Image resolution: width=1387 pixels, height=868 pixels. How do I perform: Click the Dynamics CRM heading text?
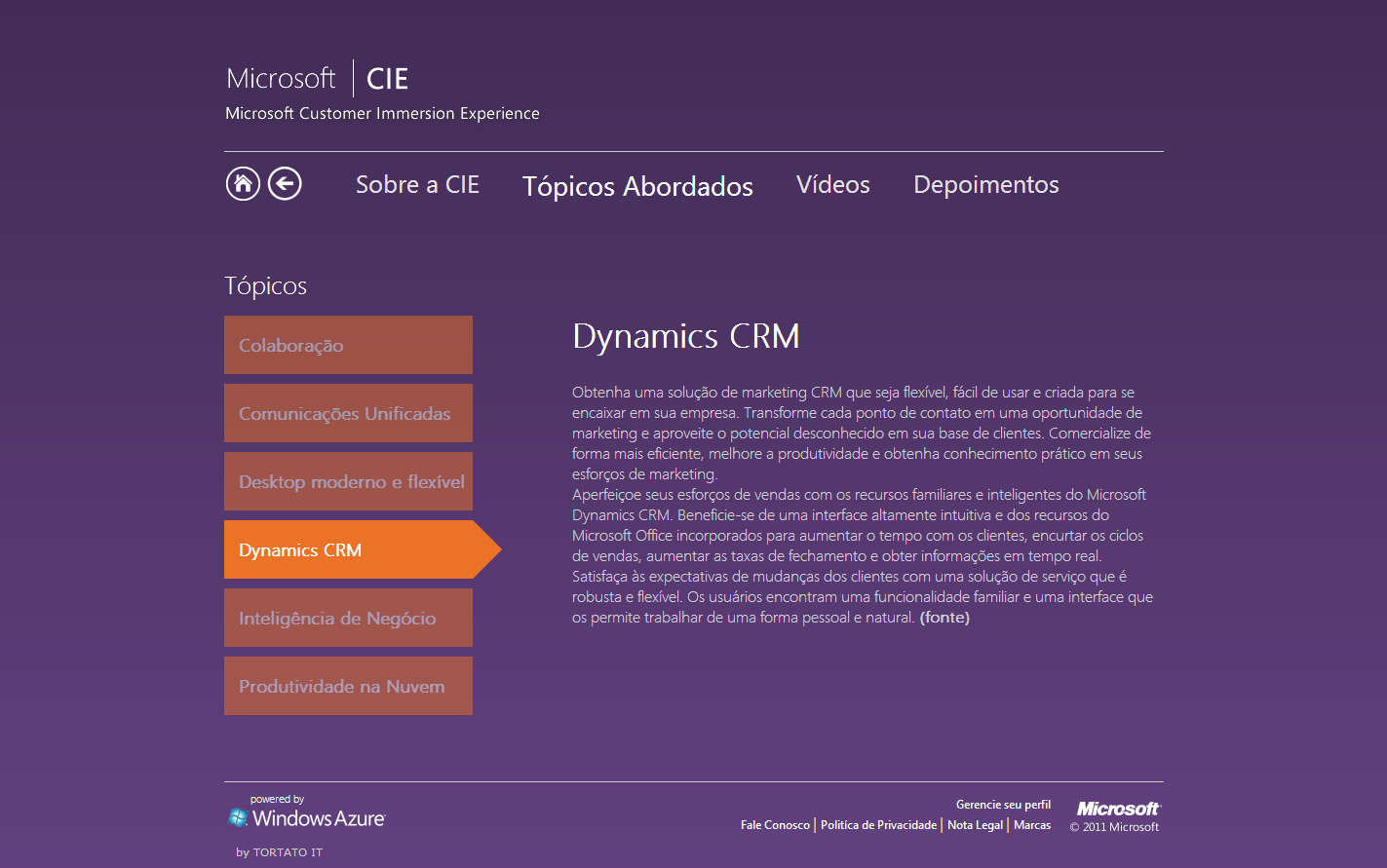click(686, 336)
